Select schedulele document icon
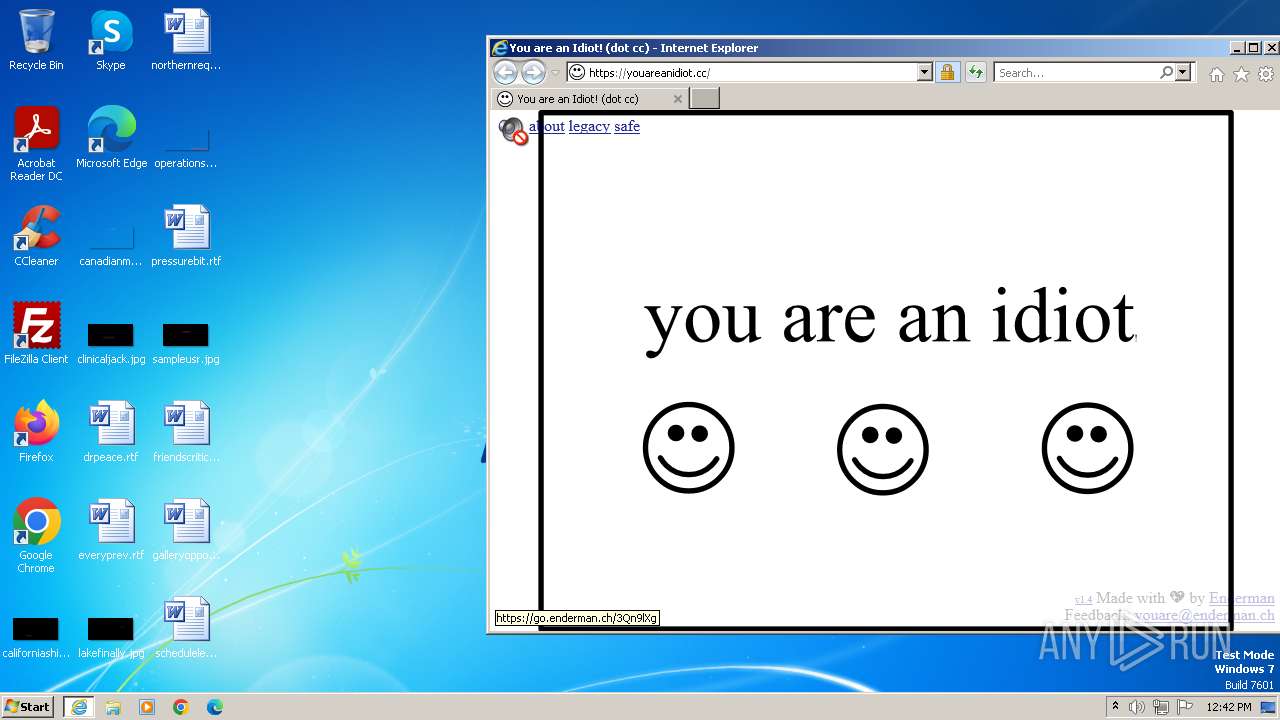 coord(186,628)
